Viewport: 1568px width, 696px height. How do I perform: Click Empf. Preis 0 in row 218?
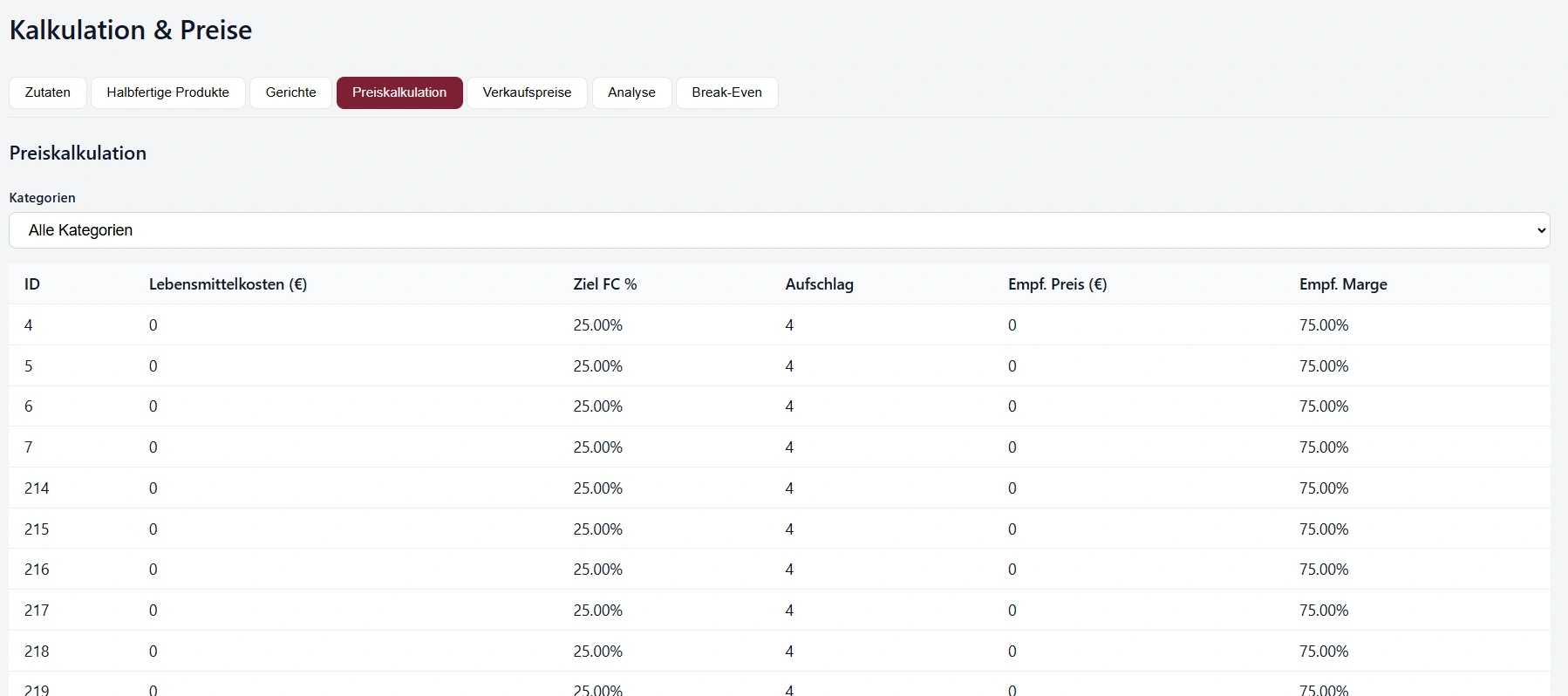[1012, 652]
